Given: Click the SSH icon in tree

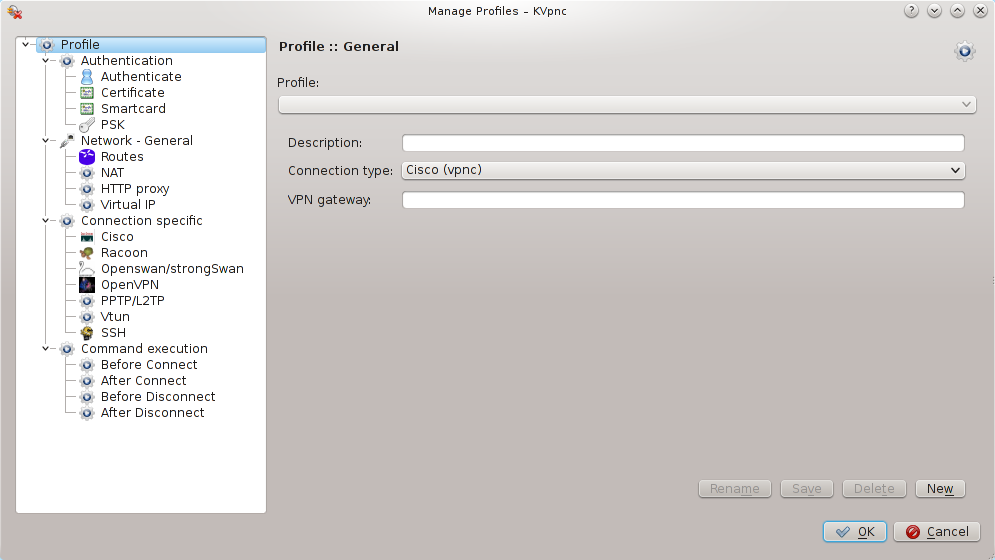Looking at the screenshot, I should coord(87,333).
